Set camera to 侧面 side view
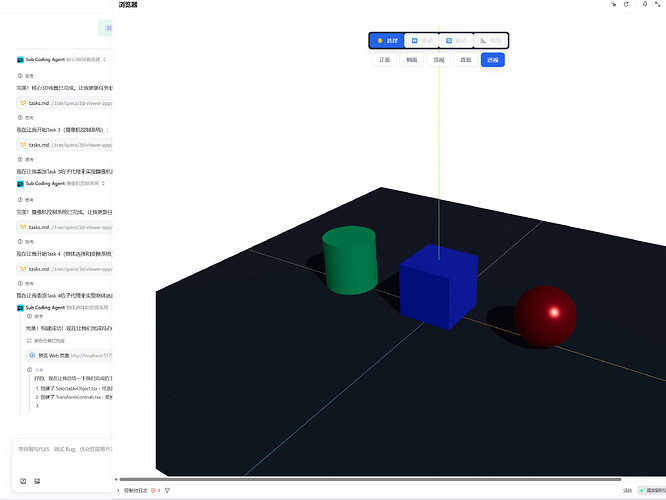The image size is (666, 500). coord(412,60)
